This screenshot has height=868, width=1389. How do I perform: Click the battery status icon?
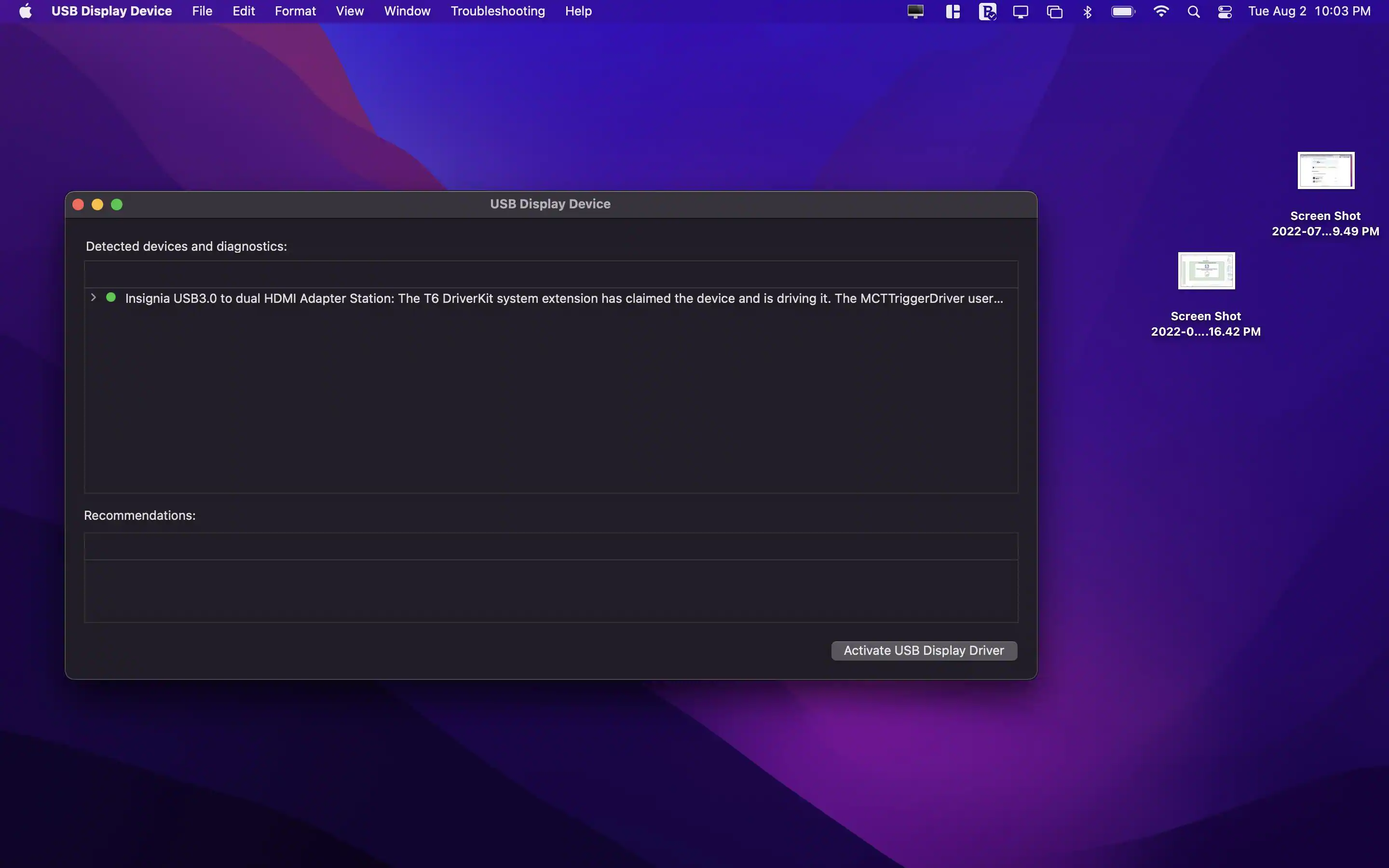(1123, 12)
